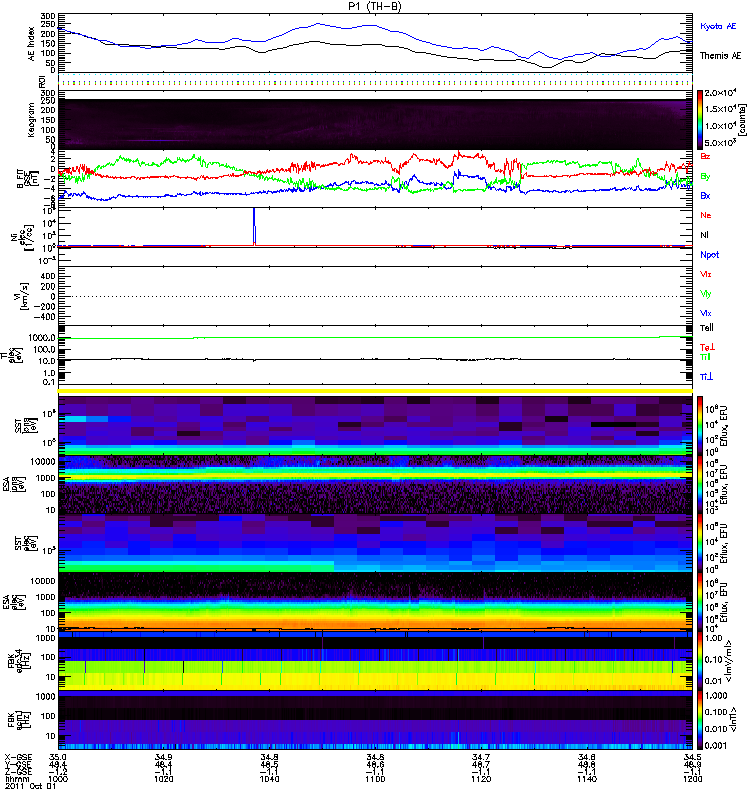
Task: Select the Themis AE legend label
Action: pos(720,56)
